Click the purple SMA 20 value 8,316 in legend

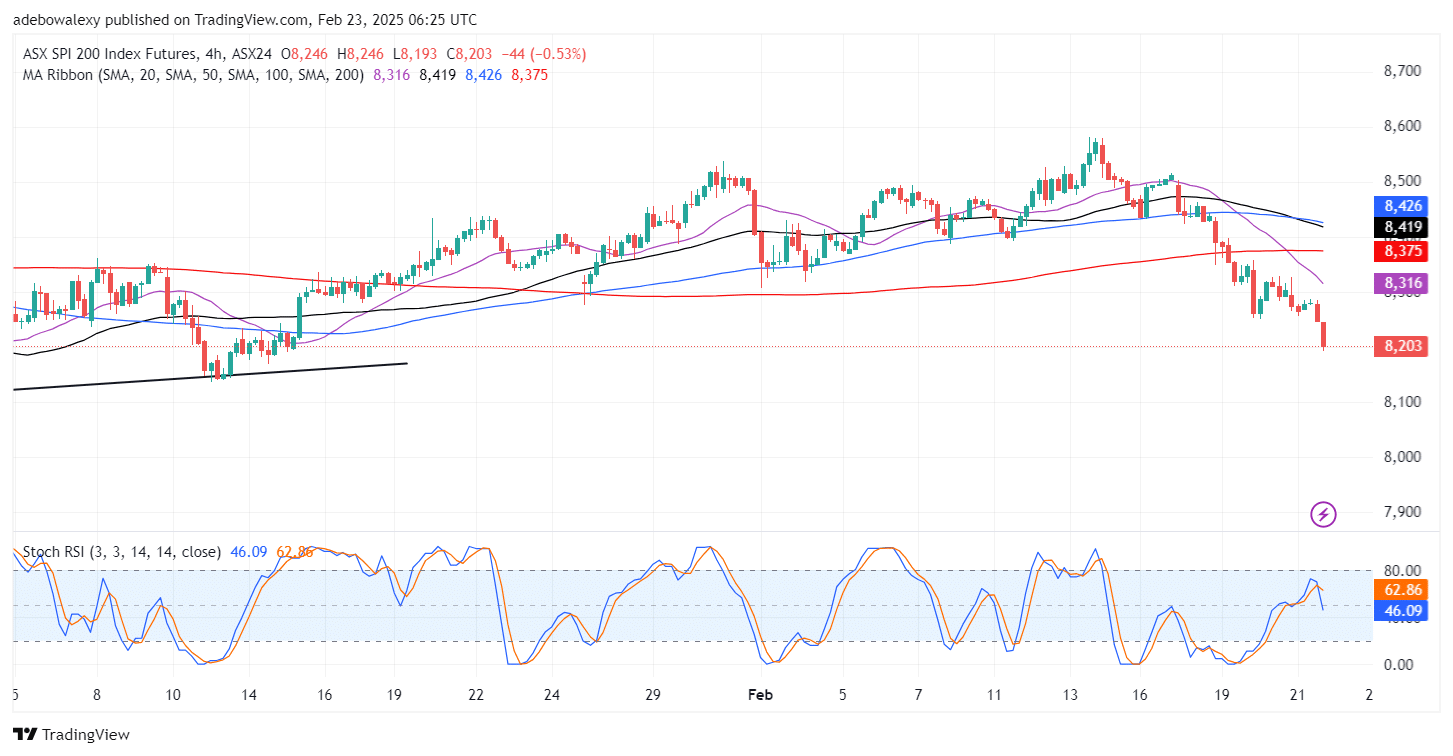[393, 74]
